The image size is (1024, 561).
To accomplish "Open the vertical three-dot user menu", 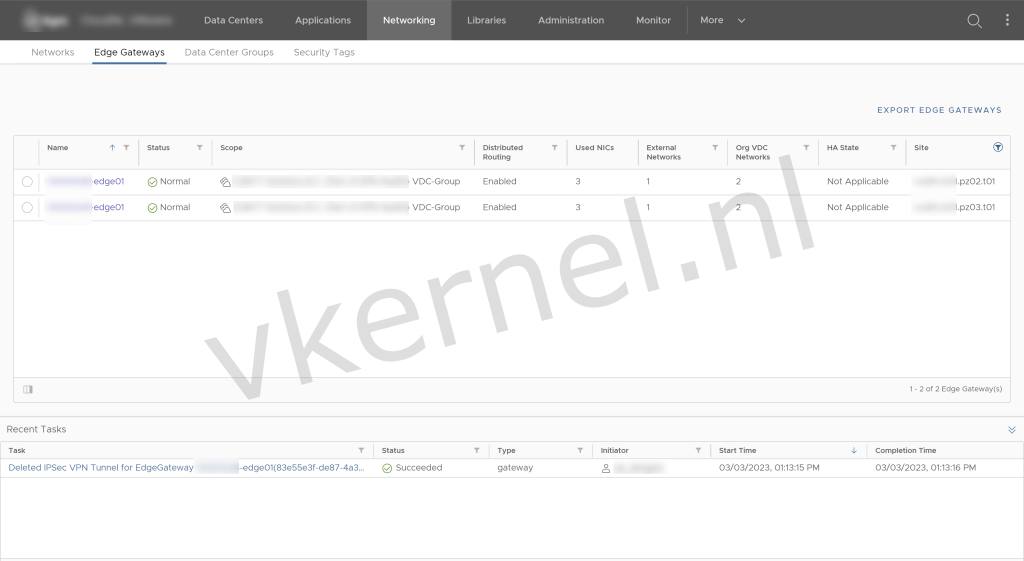I will [1007, 20].
